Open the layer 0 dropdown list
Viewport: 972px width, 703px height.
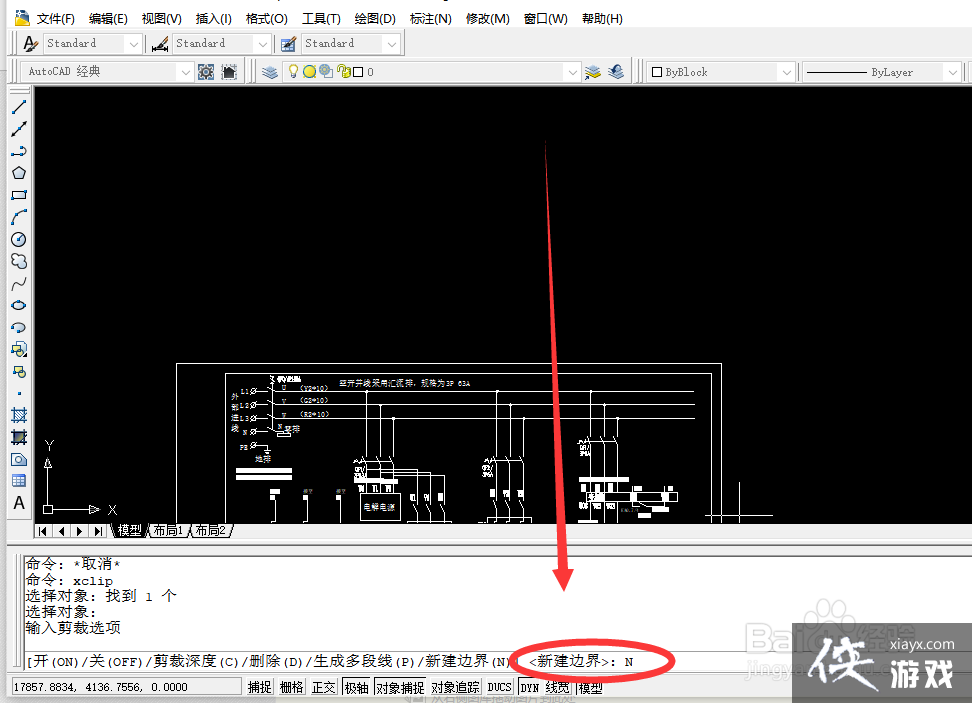(x=572, y=71)
